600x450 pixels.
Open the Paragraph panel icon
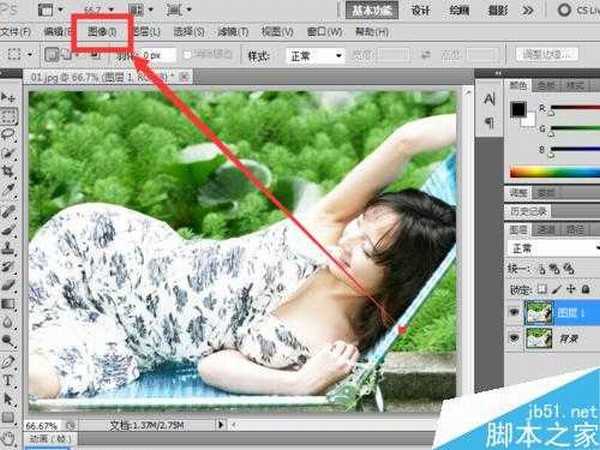pyautogui.click(x=489, y=122)
